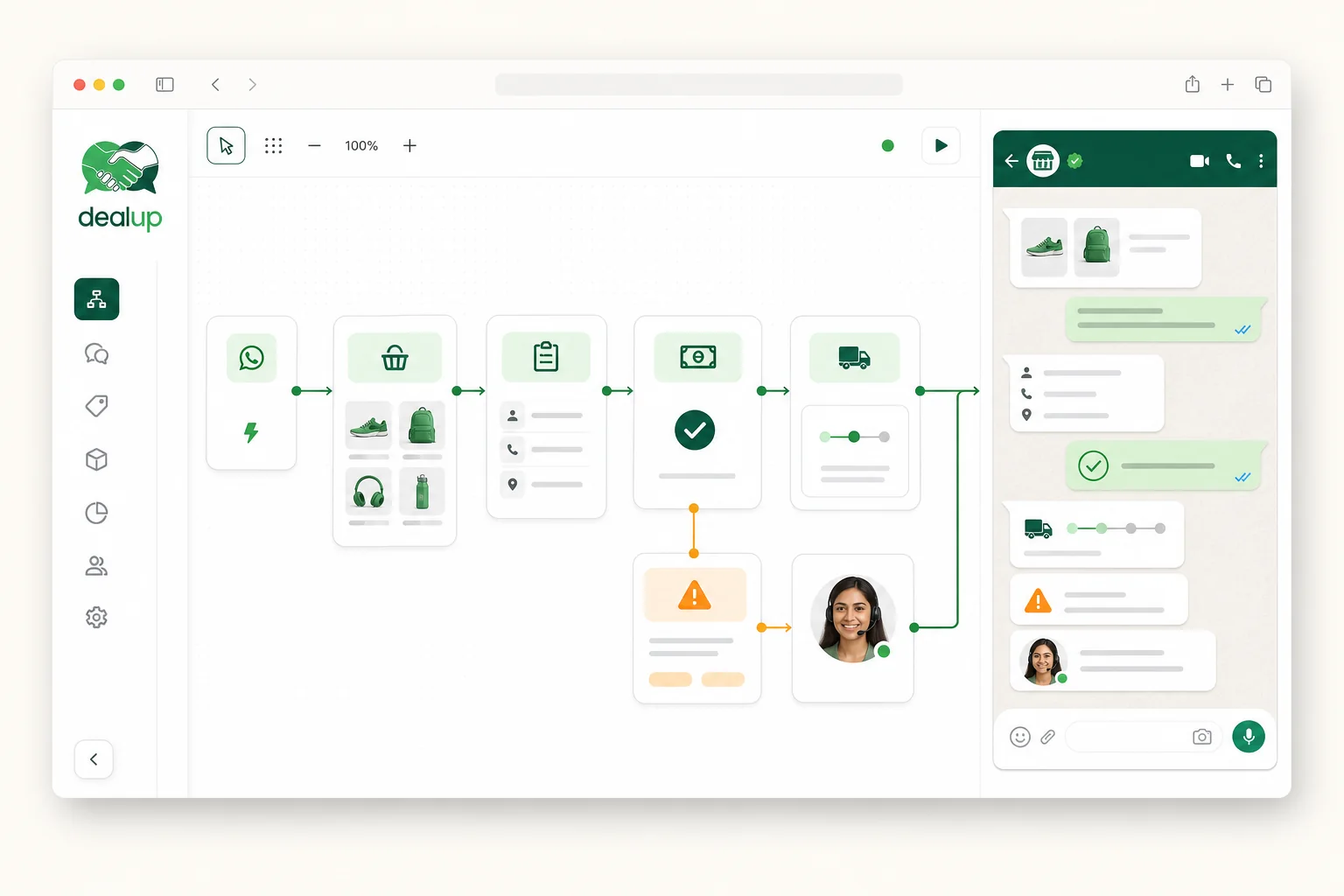
Task: Zoom in with the plus button
Action: (x=409, y=145)
